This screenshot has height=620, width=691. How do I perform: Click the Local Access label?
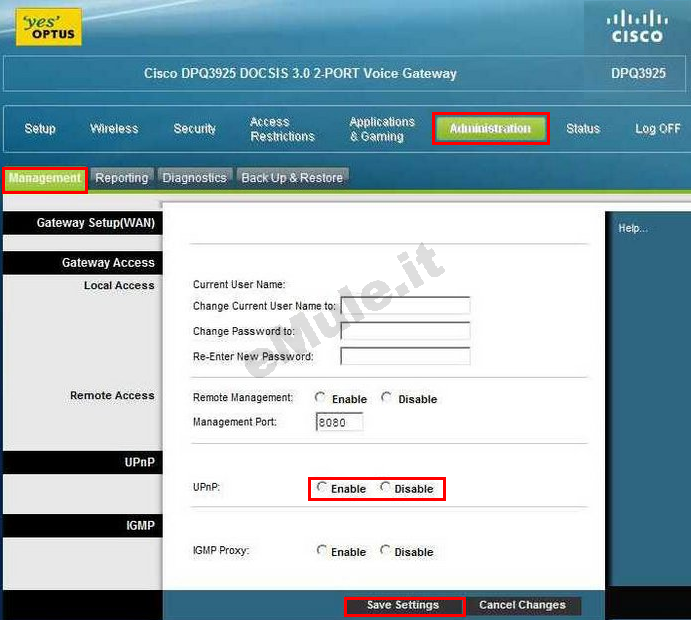(119, 286)
